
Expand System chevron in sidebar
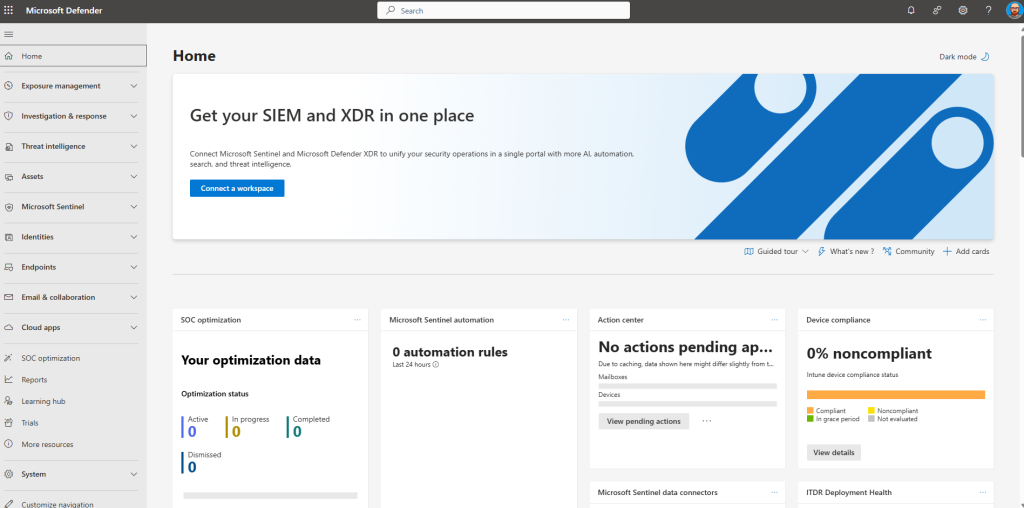(134, 474)
